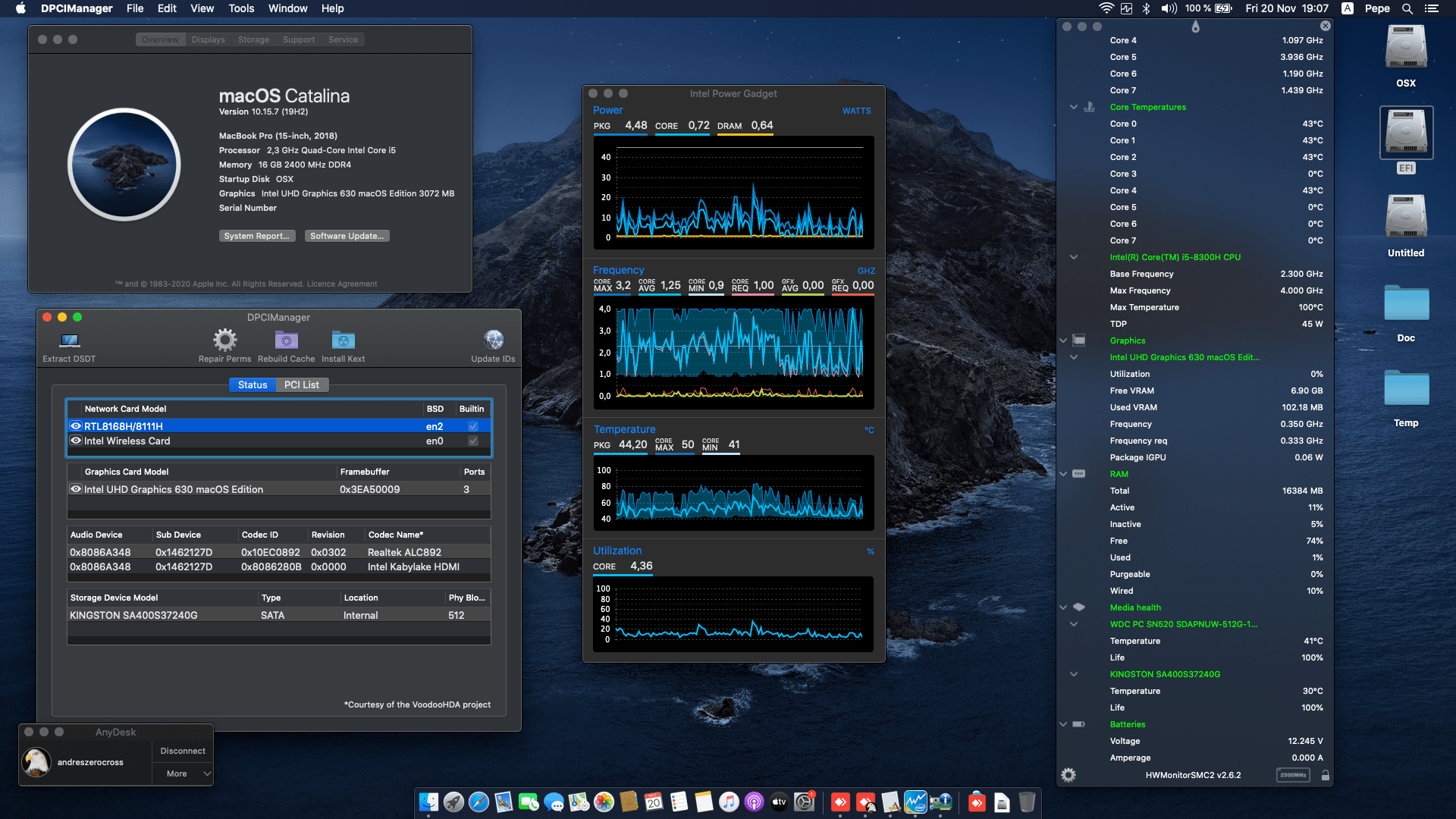
Task: Click the Extract DSDT toolbar icon
Action: pyautogui.click(x=70, y=340)
